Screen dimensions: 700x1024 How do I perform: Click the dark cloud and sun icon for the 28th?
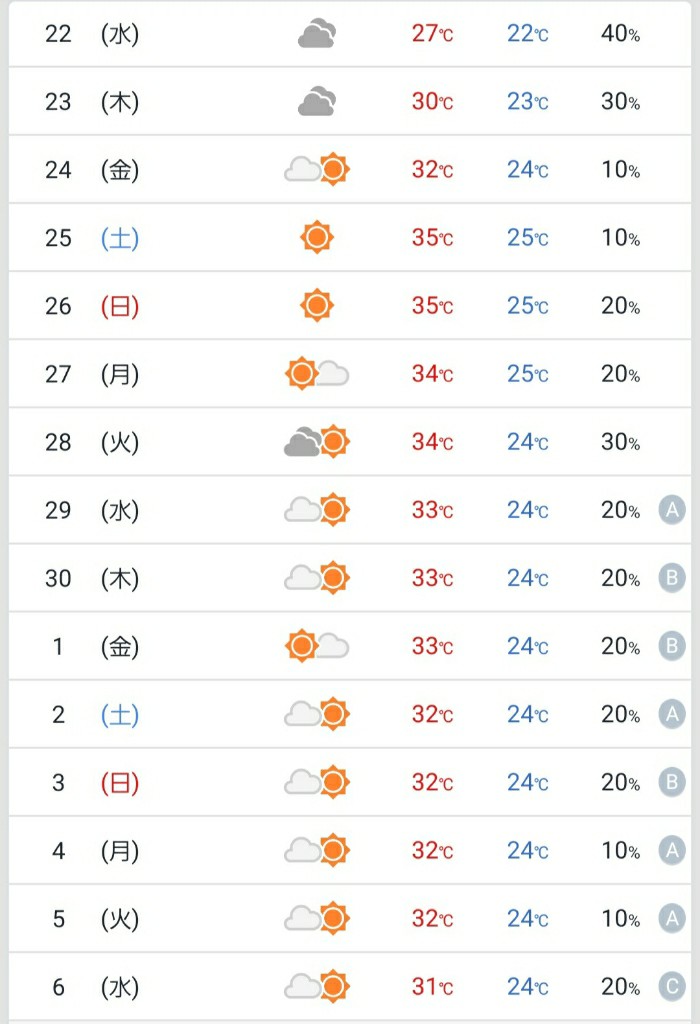(317, 441)
